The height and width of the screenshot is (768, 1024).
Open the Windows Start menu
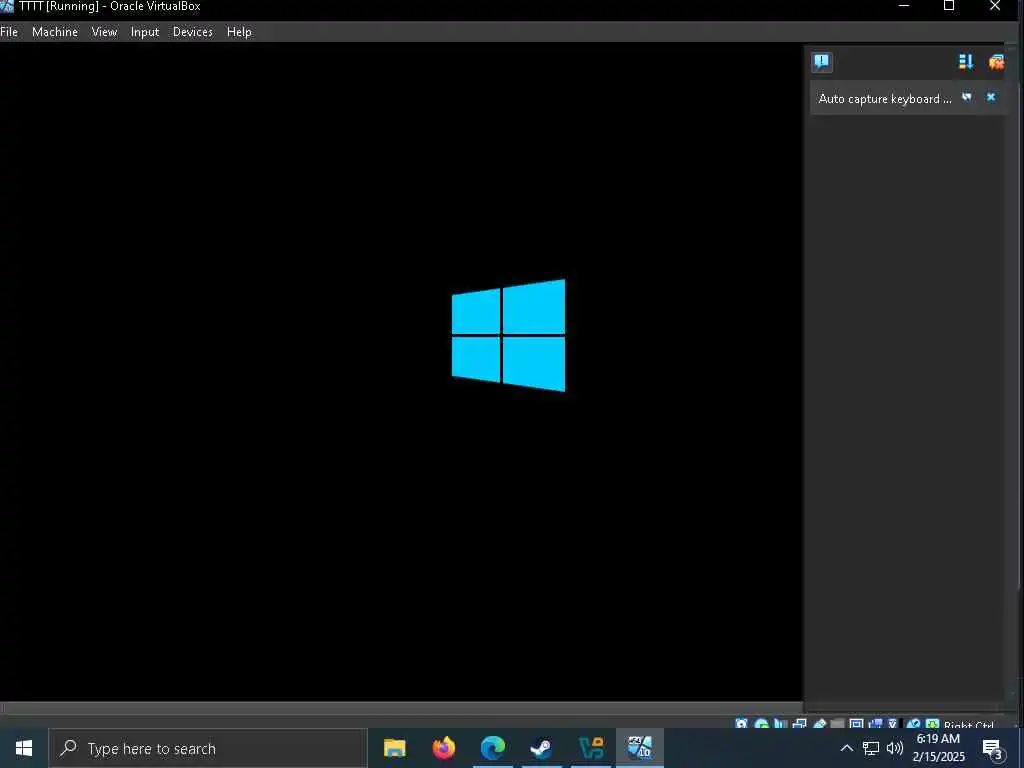[x=24, y=748]
